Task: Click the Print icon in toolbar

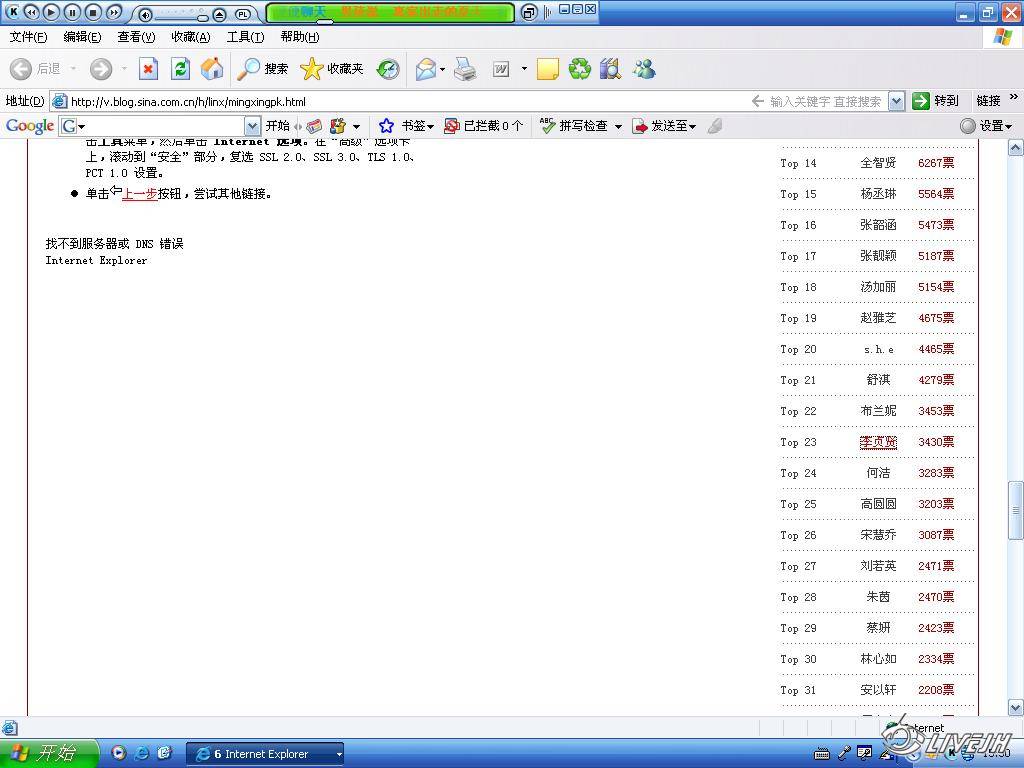Action: [465, 69]
